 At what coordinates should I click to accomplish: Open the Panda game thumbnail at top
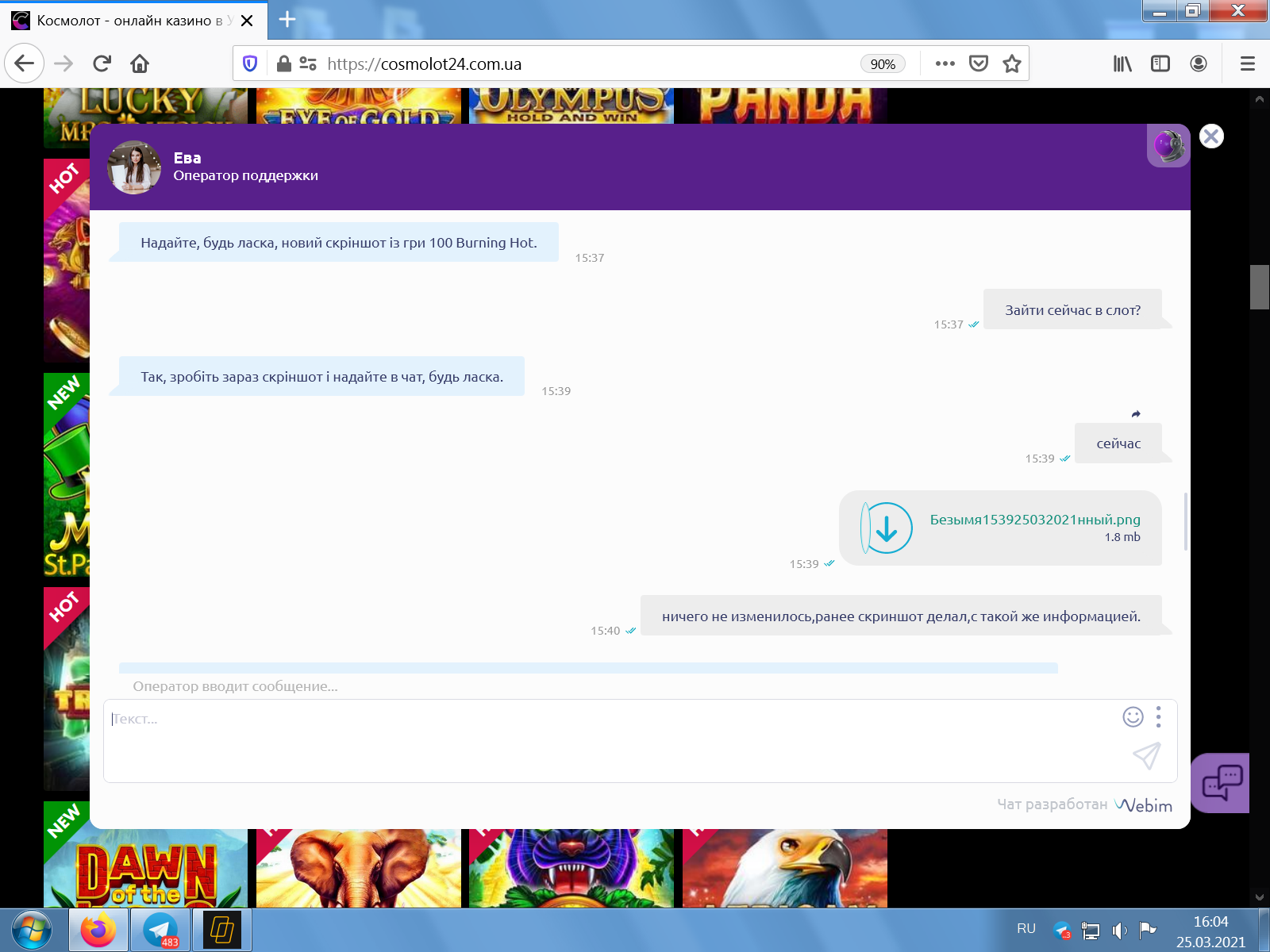point(785,106)
